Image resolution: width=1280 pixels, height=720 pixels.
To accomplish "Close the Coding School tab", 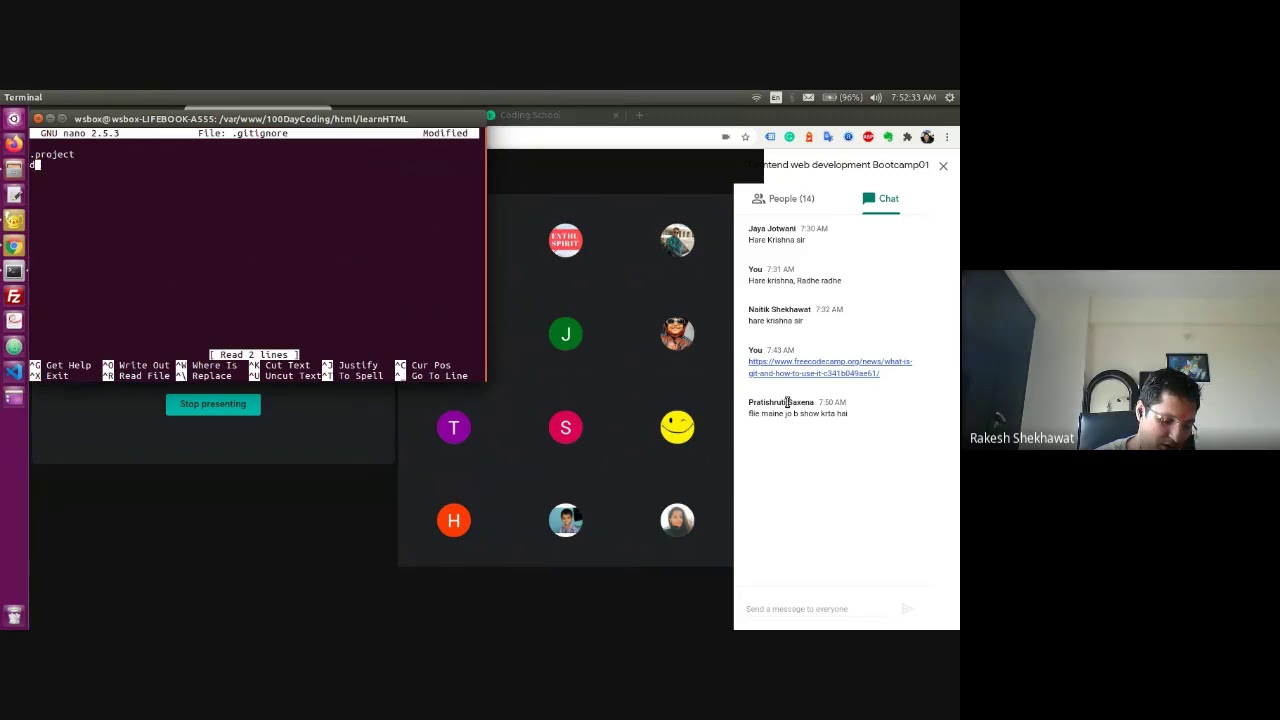I will pos(616,115).
